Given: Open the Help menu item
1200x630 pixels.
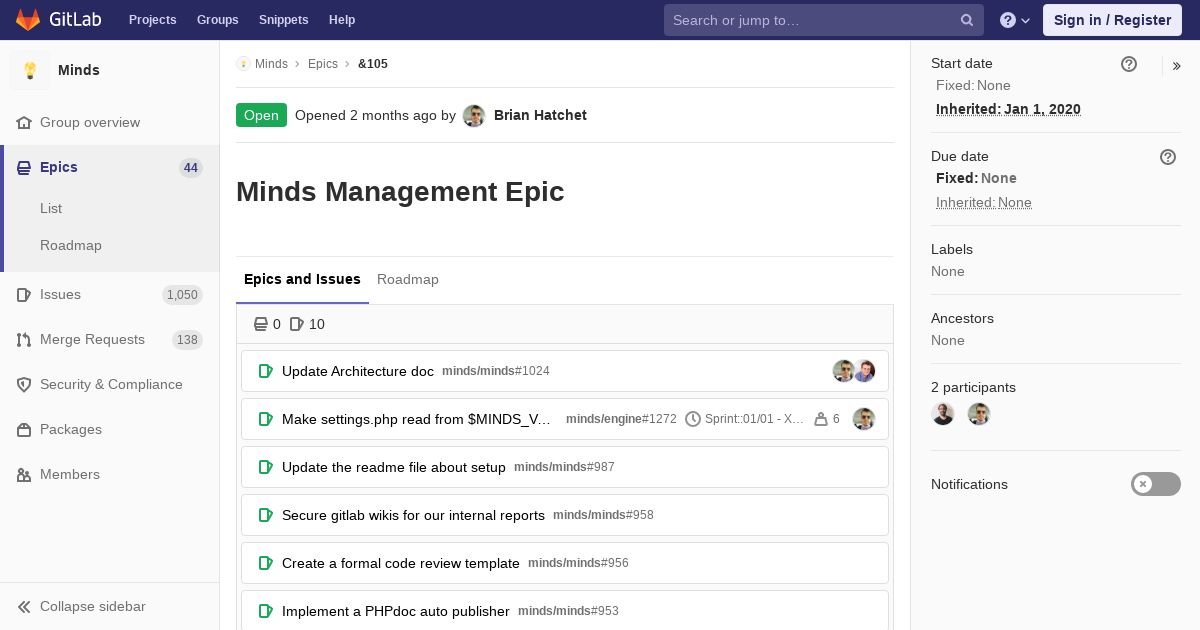Looking at the screenshot, I should 342,20.
